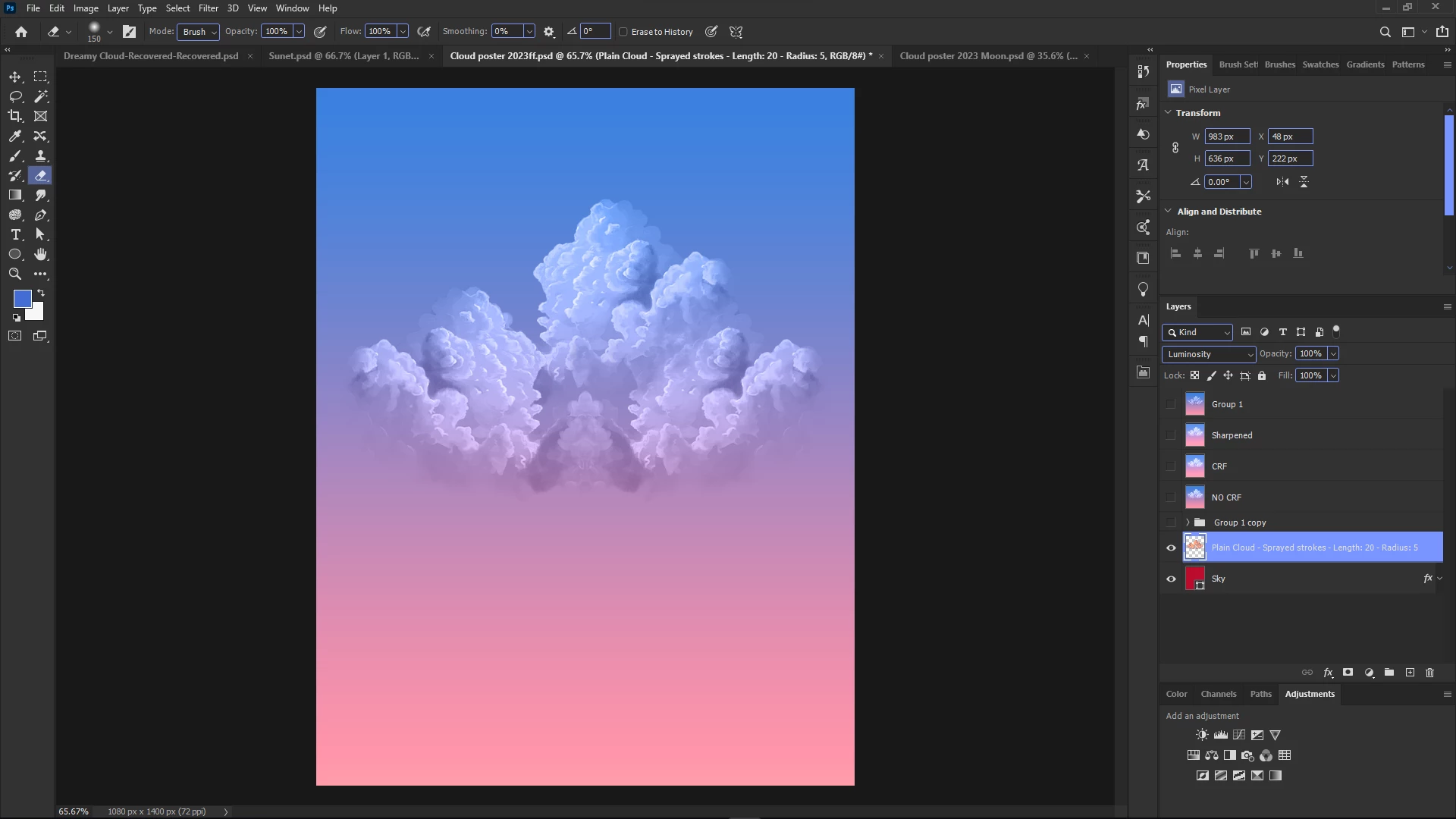Switch to the Sunet.psd document tab

(x=344, y=56)
